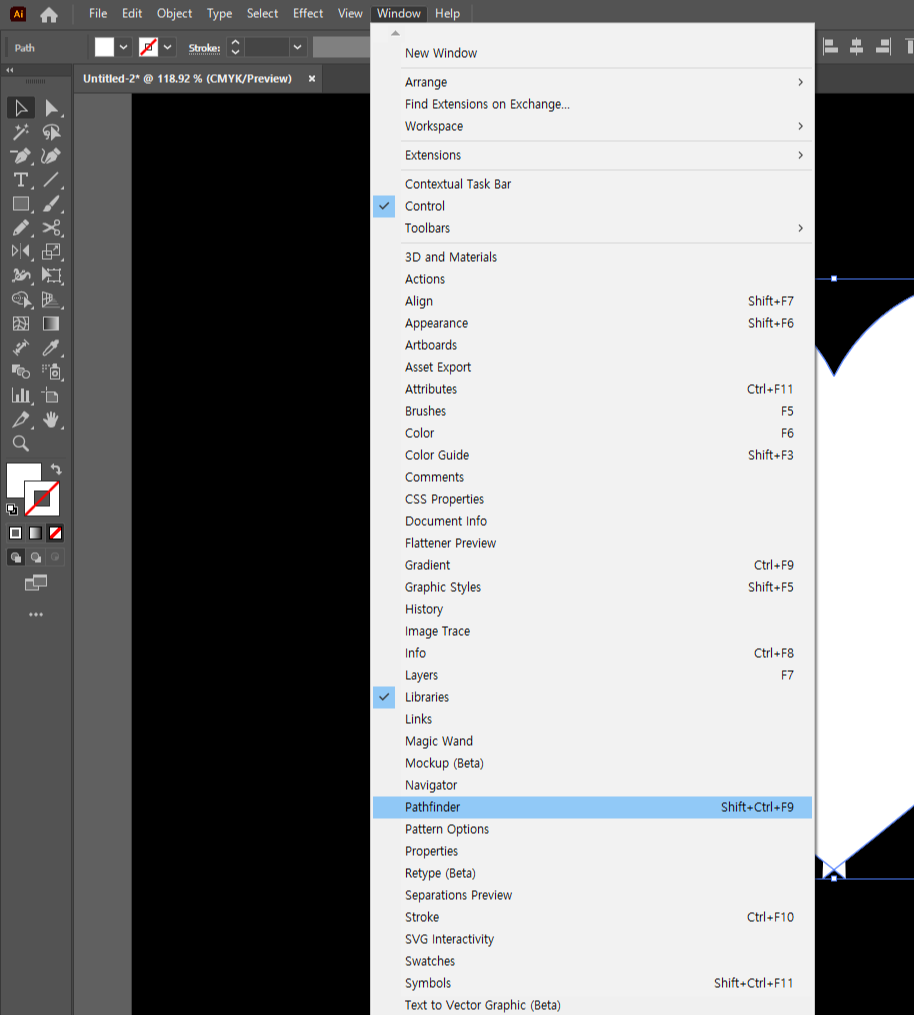
Task: Expand the Extensions submenu
Action: [592, 155]
